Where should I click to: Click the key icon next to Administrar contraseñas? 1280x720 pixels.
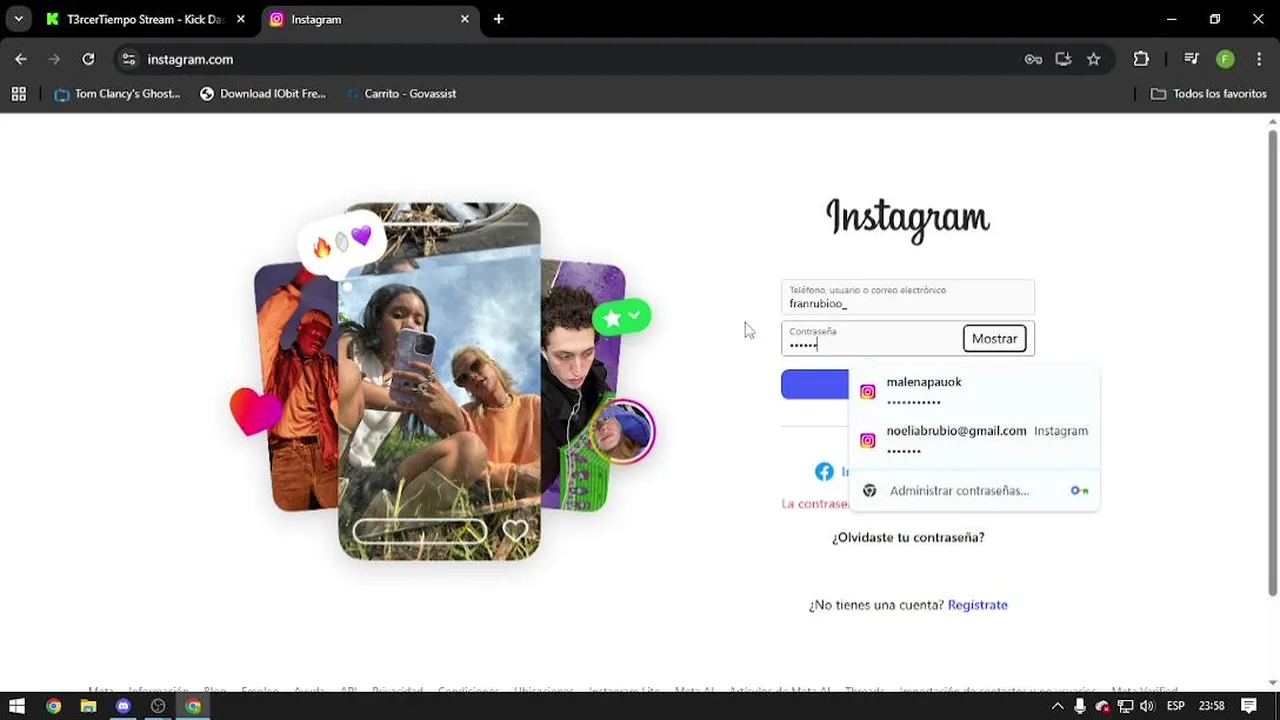click(1079, 490)
